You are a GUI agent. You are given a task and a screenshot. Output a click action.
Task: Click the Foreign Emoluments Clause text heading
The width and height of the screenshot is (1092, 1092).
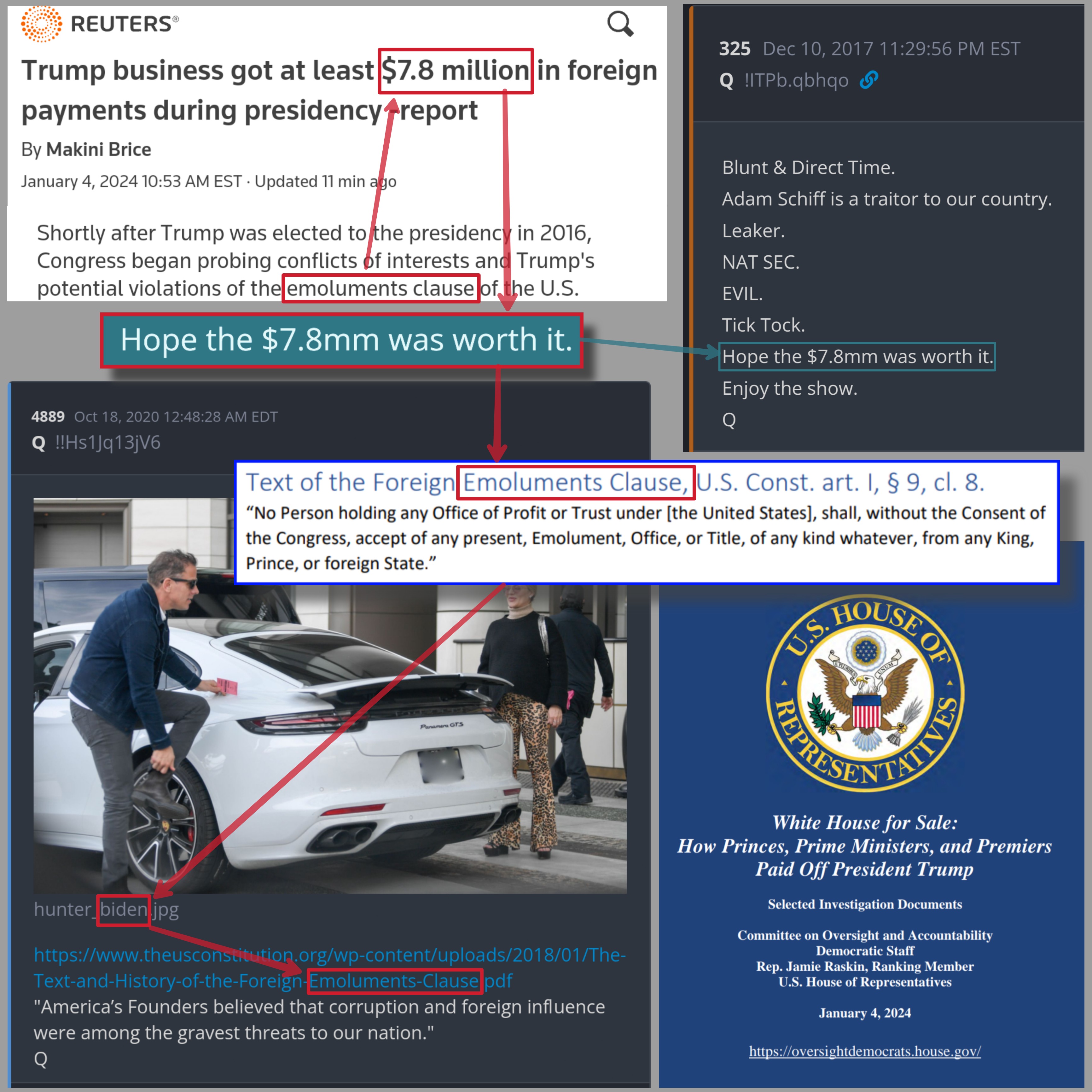(x=615, y=482)
